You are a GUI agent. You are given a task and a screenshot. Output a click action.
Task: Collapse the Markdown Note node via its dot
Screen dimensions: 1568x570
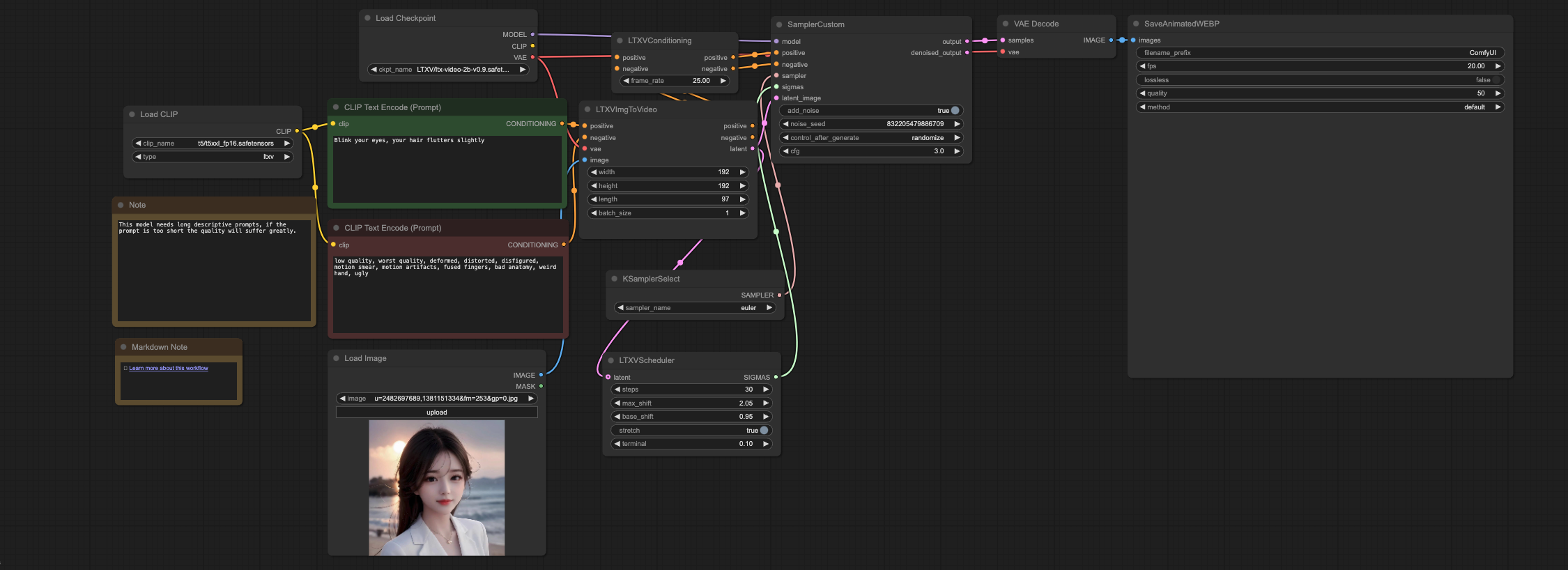tap(123, 347)
